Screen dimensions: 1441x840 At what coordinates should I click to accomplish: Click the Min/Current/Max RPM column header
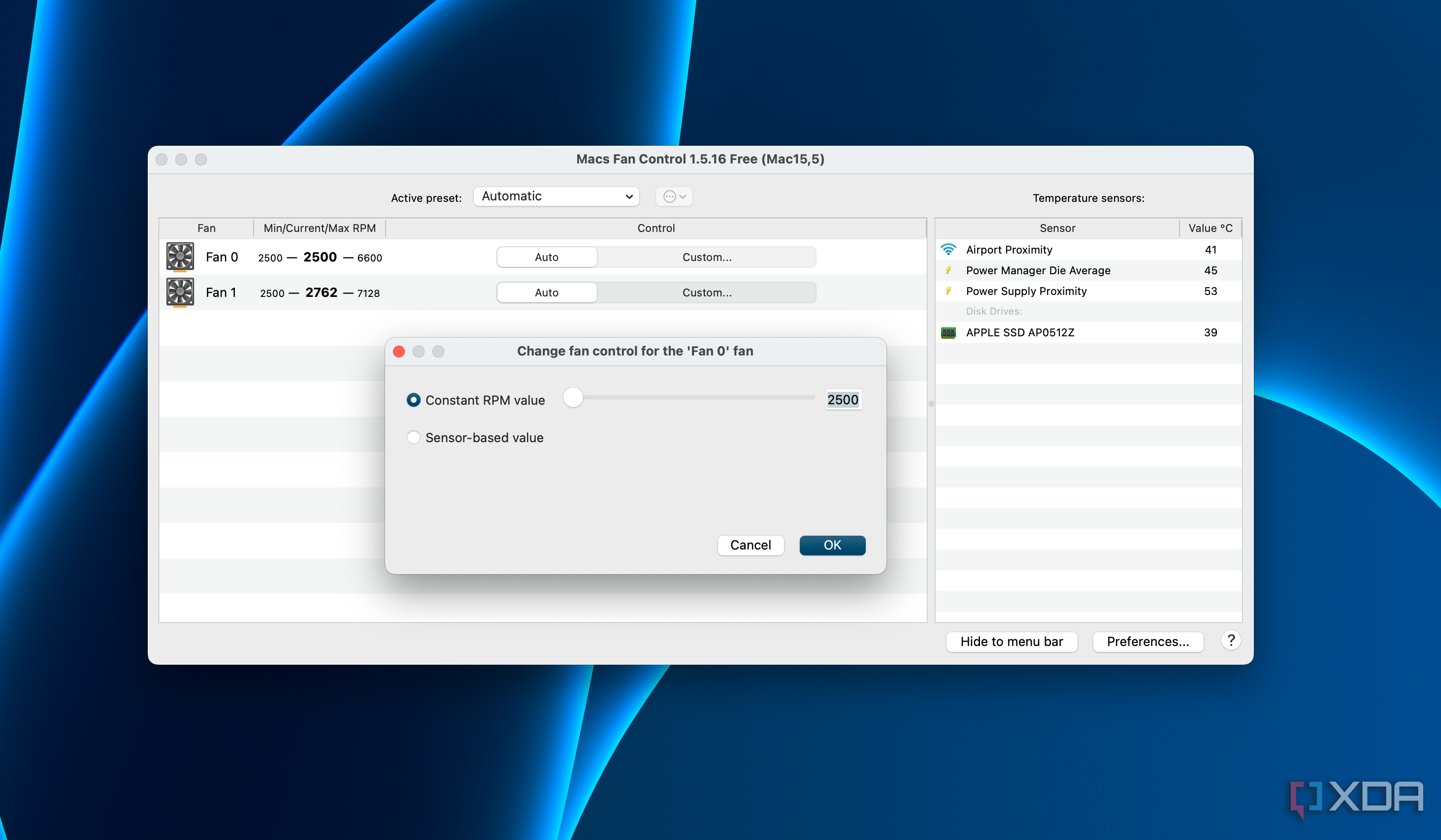pyautogui.click(x=319, y=228)
